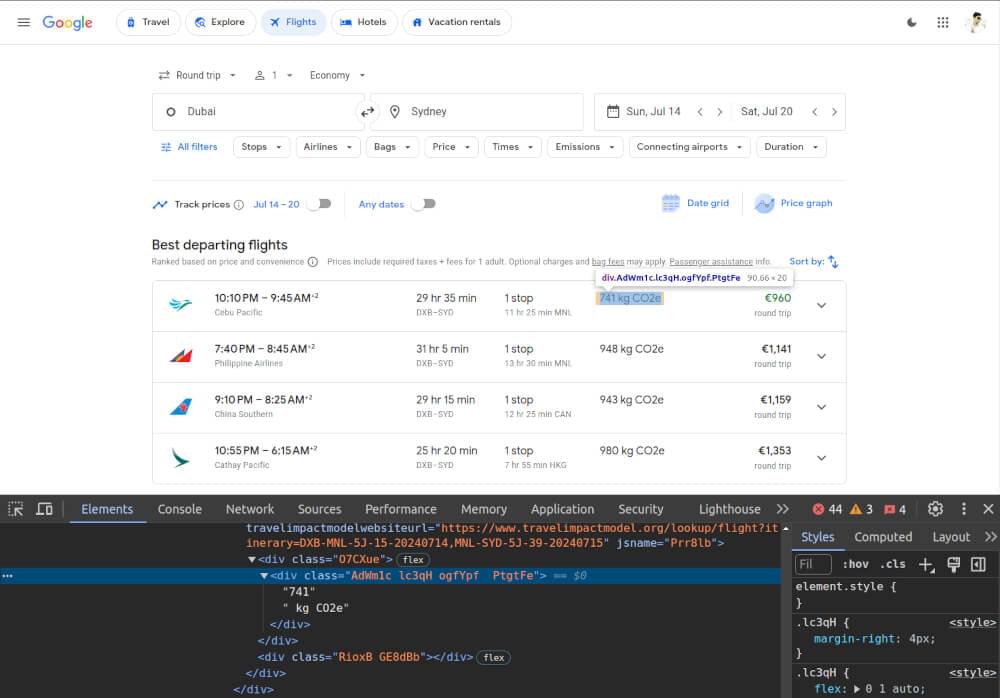Image resolution: width=1000 pixels, height=698 pixels.
Task: Open DevTools settings via the gear icon
Action: pyautogui.click(x=935, y=509)
